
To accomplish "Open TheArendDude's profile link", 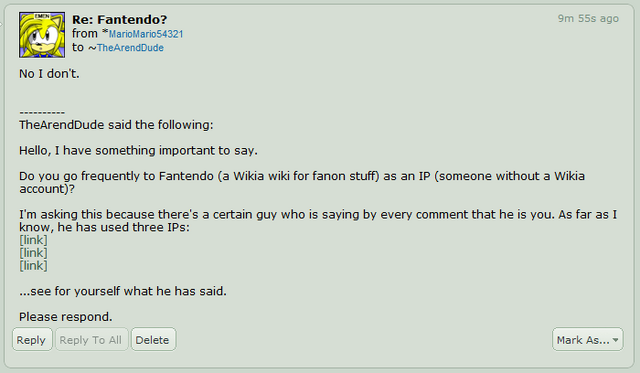I will pos(130,48).
